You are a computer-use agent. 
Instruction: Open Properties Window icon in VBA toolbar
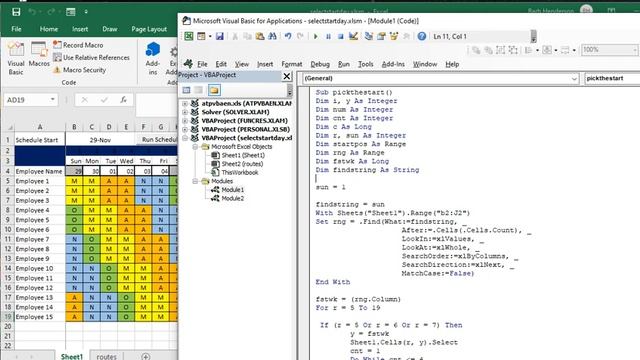381,36
